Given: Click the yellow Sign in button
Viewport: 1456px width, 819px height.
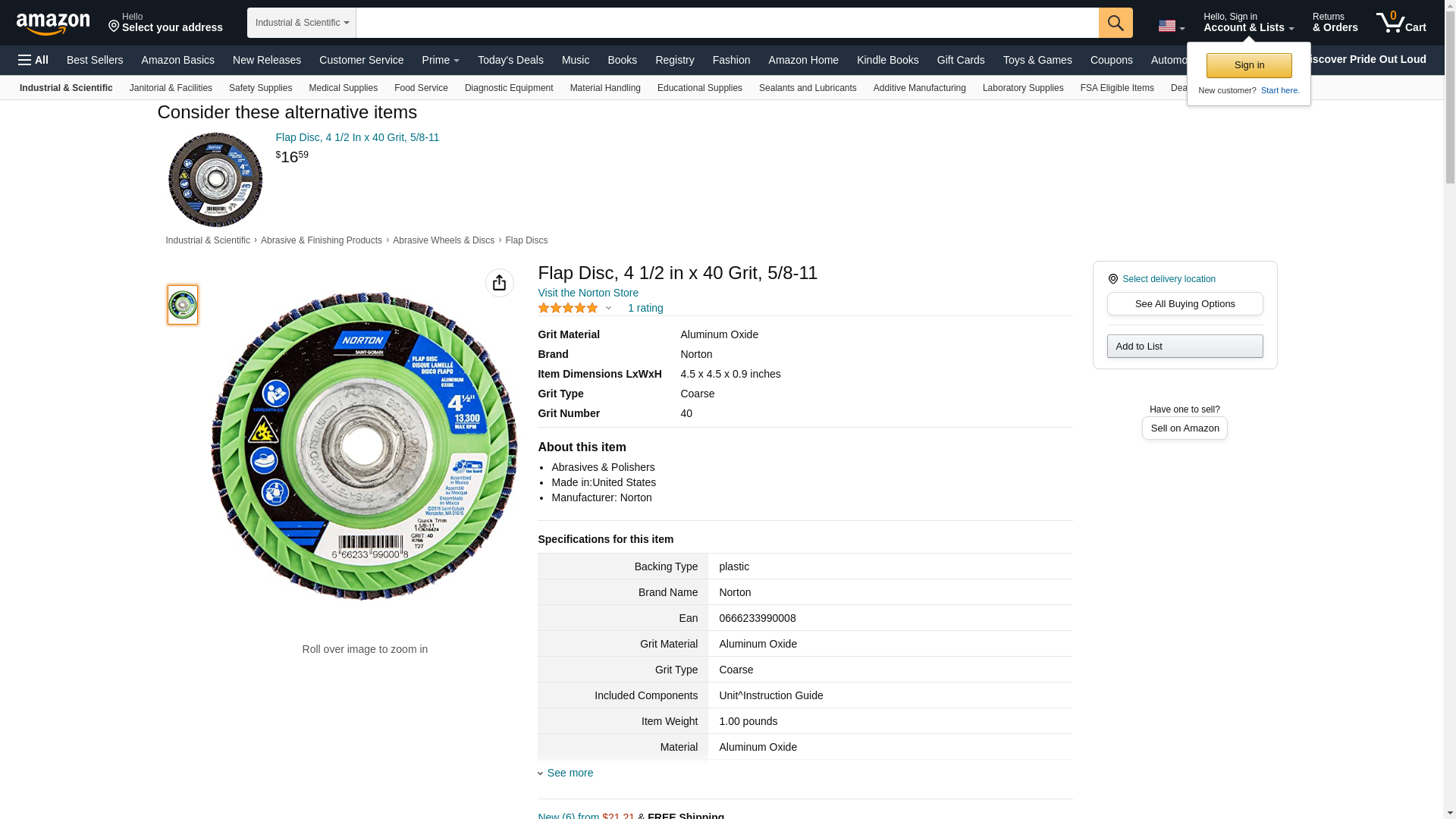Looking at the screenshot, I should pos(1248,65).
